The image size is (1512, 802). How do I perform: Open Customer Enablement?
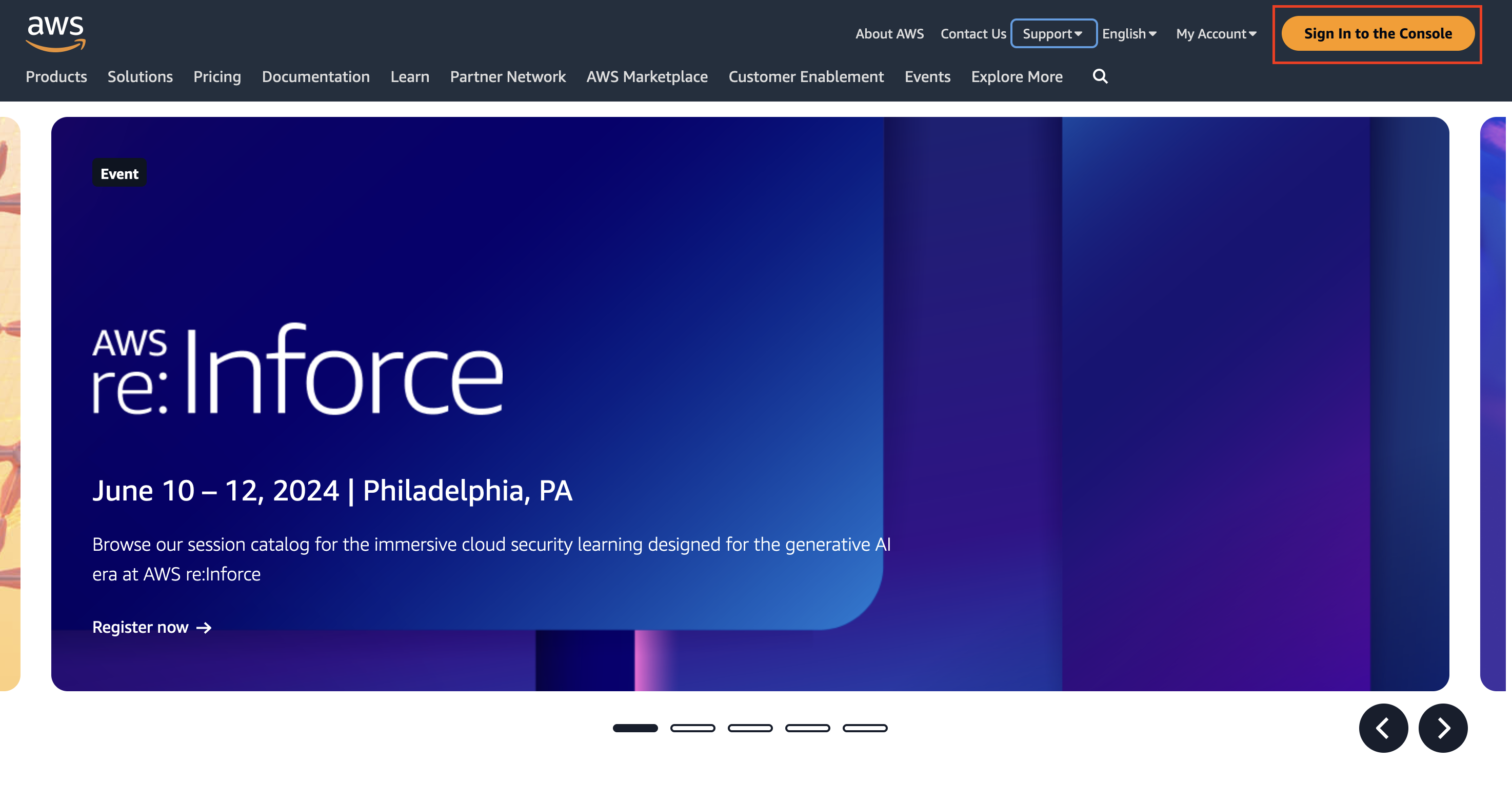point(805,76)
